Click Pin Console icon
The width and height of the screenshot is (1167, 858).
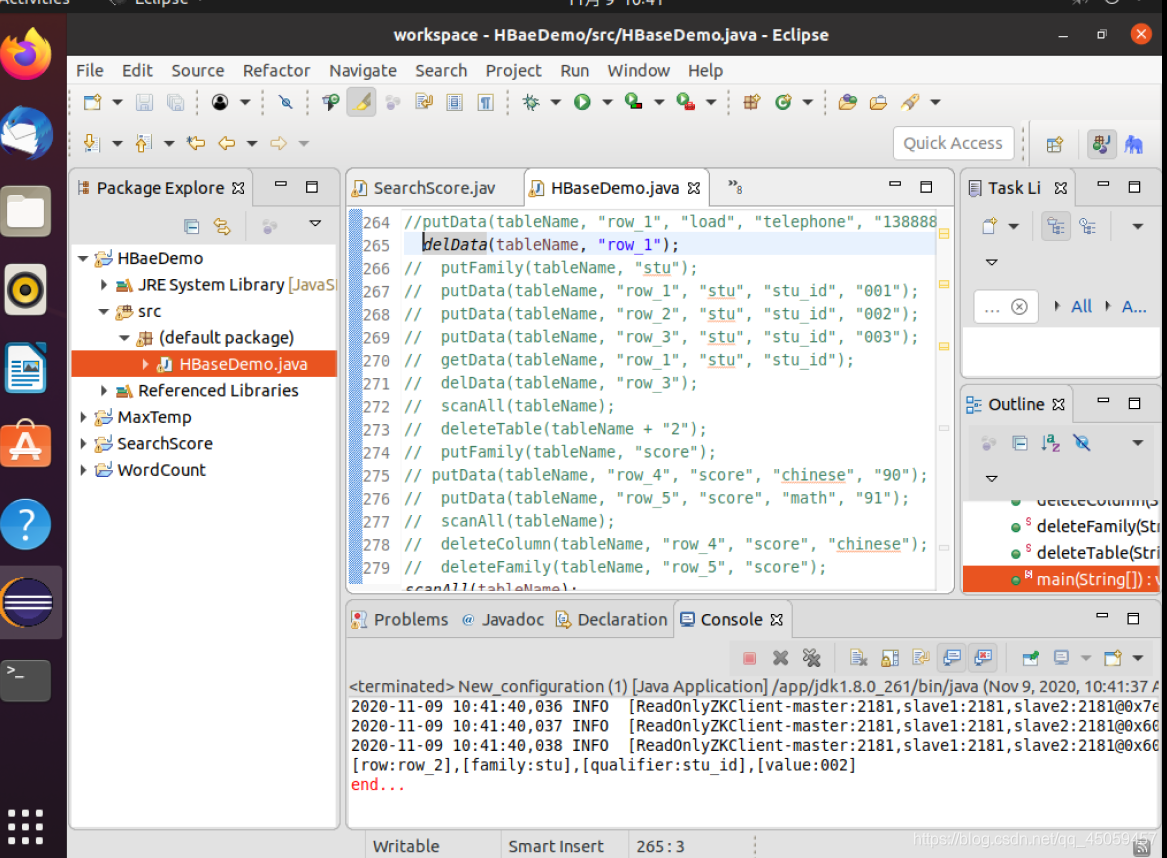tap(1031, 658)
